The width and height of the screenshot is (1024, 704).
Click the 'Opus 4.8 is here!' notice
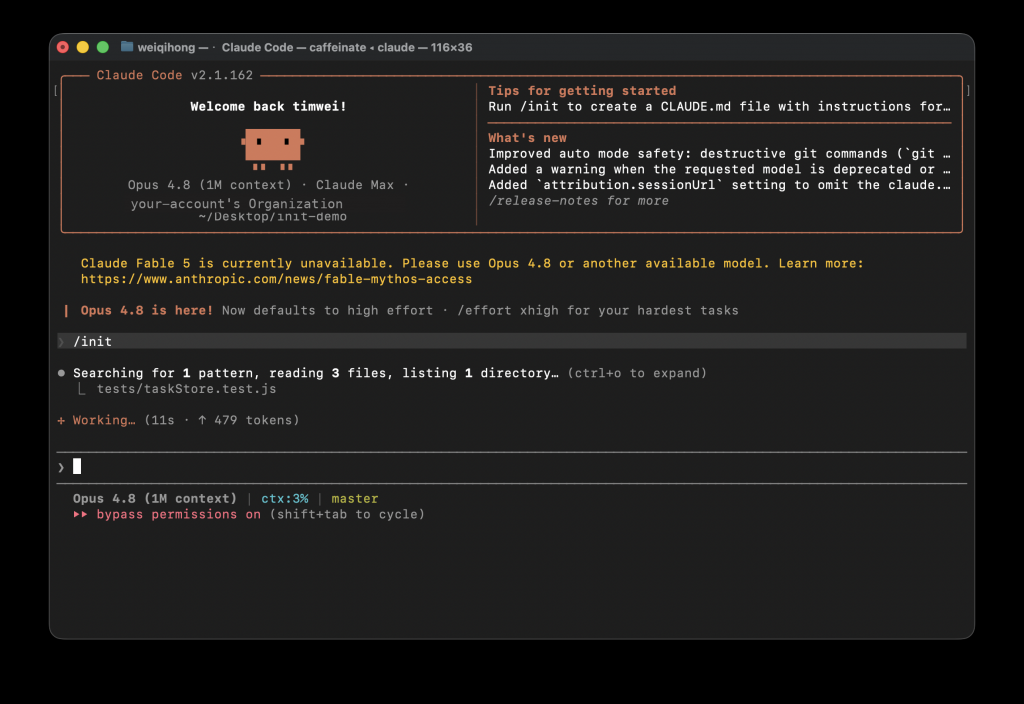147,310
